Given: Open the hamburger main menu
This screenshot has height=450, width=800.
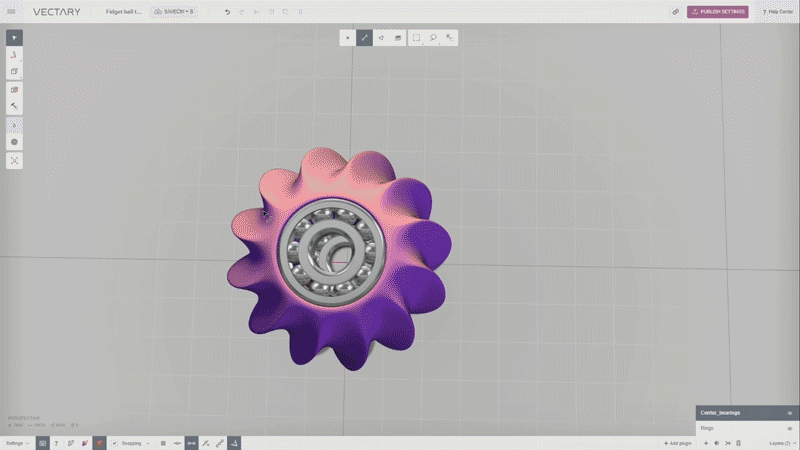Looking at the screenshot, I should (x=13, y=12).
